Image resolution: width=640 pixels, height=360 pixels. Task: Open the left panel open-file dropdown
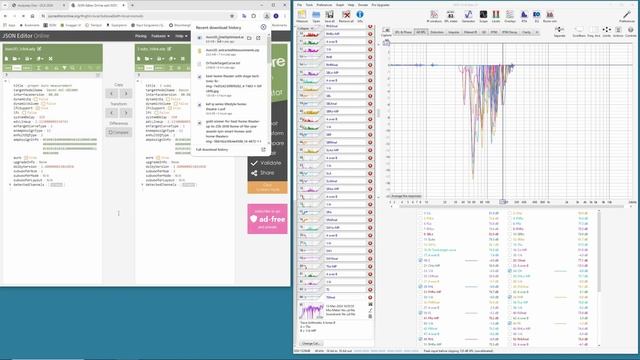coord(16,59)
